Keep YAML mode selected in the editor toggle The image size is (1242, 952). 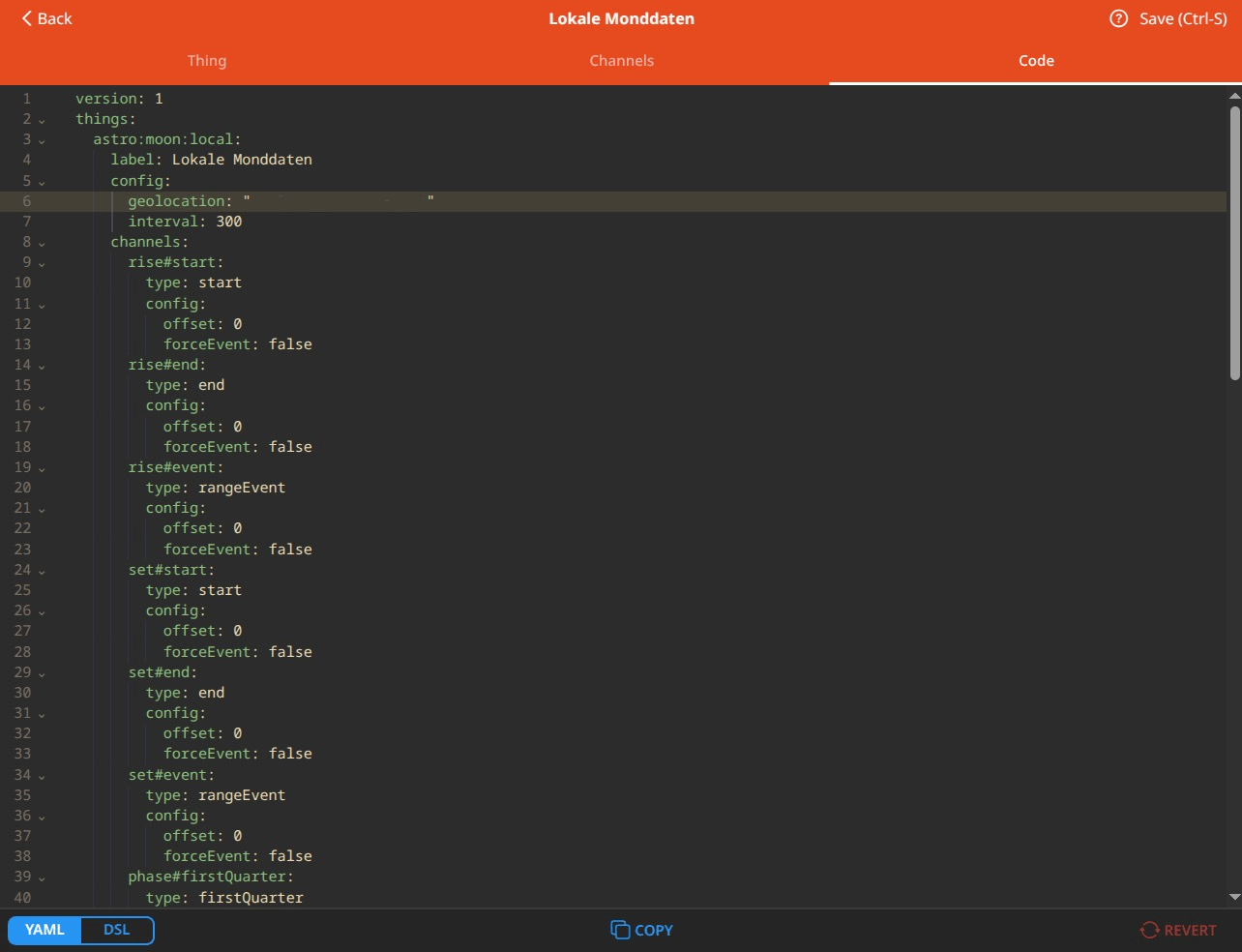[44, 929]
